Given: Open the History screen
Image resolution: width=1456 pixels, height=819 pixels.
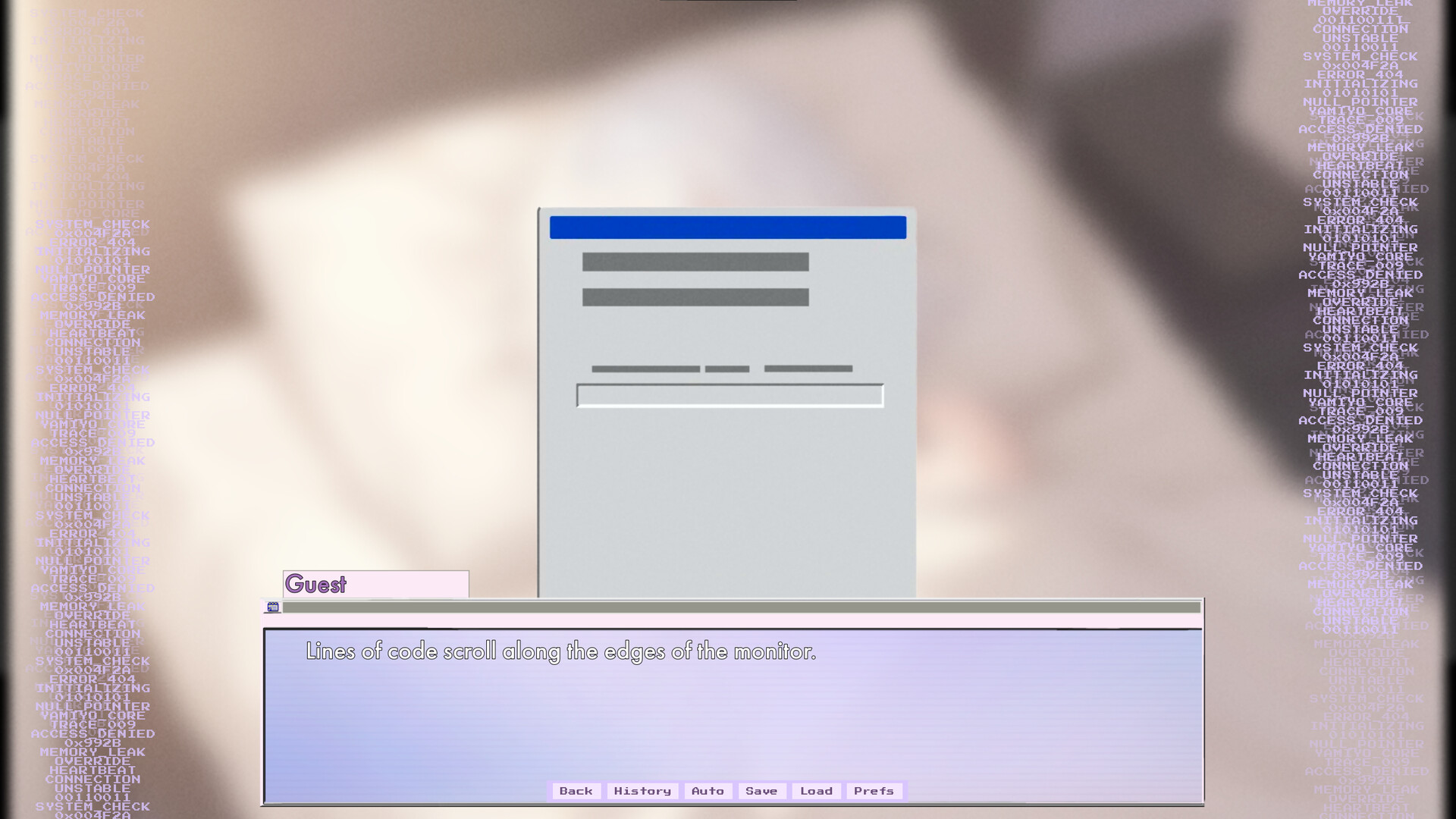Looking at the screenshot, I should [x=642, y=791].
